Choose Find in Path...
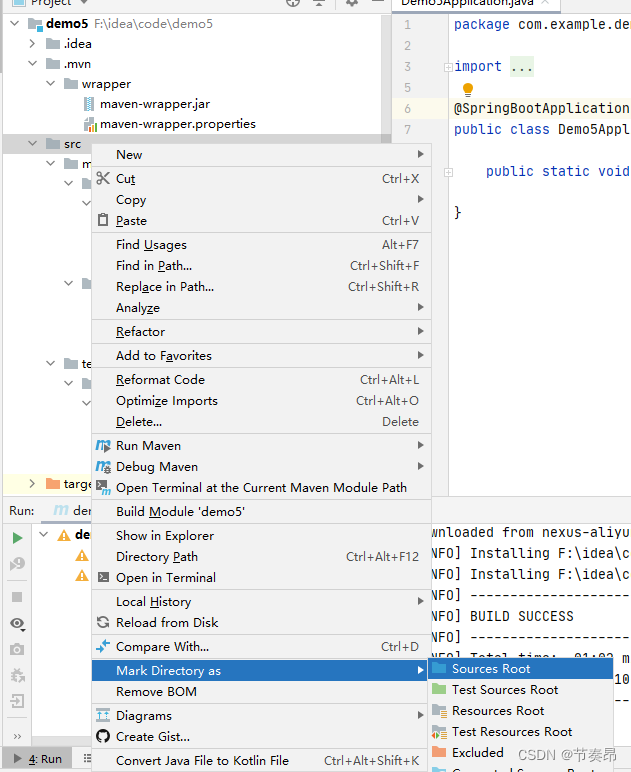The image size is (631, 772). pos(261,266)
